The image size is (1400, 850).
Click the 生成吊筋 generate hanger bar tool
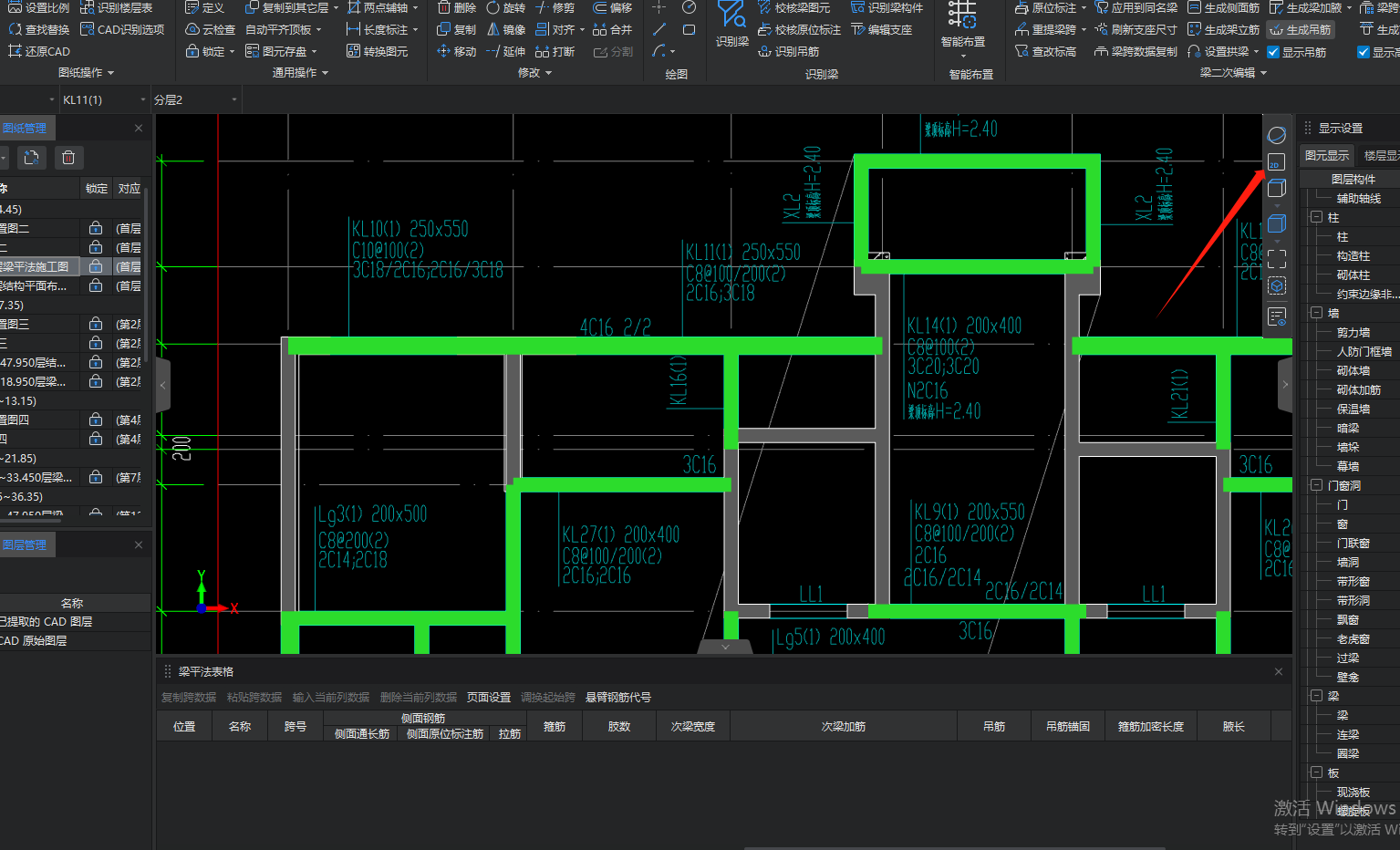[1300, 29]
